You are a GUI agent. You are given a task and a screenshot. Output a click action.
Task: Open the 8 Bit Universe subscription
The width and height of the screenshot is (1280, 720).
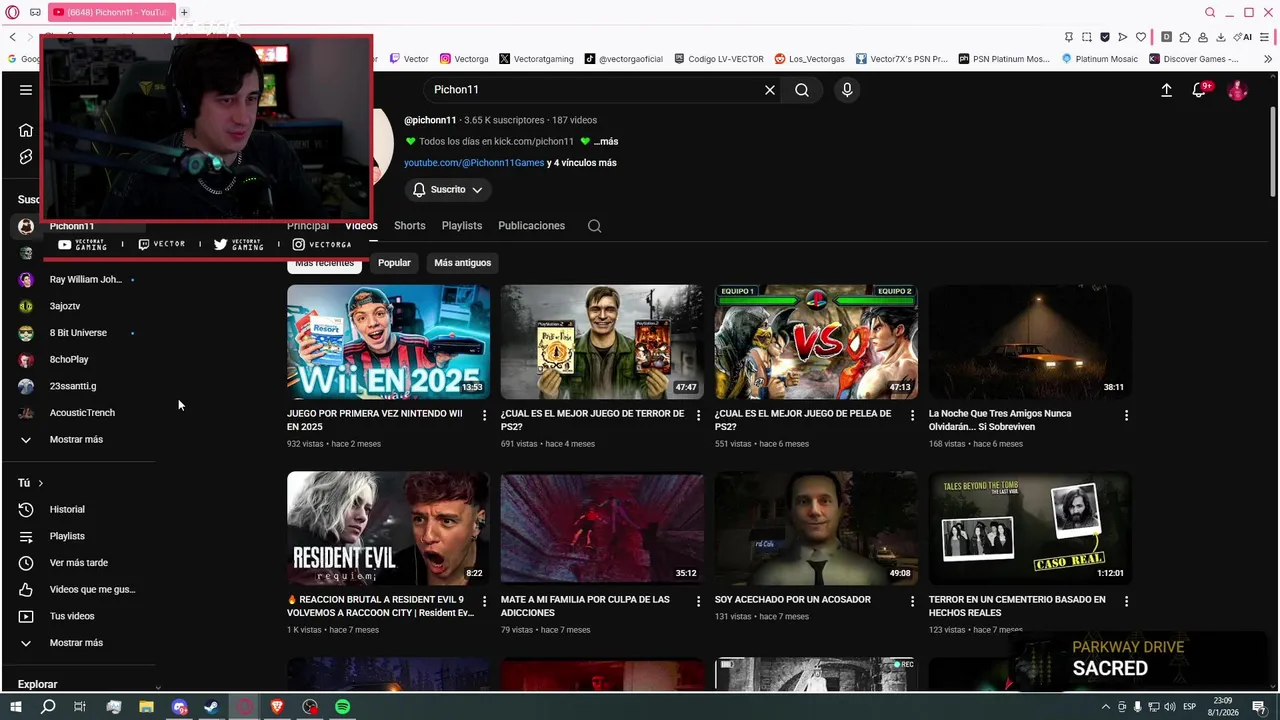pyautogui.click(x=78, y=333)
